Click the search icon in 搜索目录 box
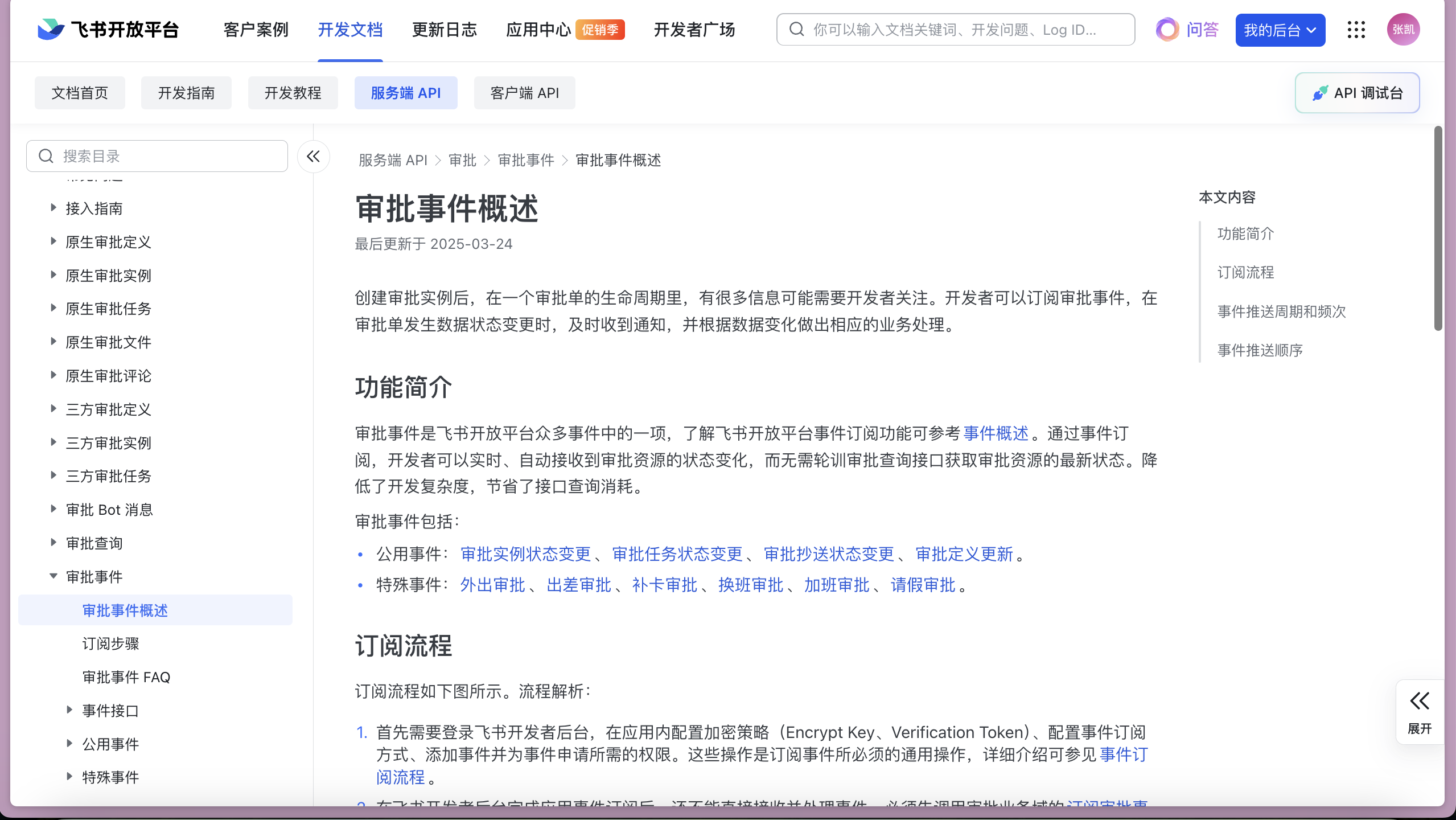This screenshot has height=820, width=1456. [46, 156]
